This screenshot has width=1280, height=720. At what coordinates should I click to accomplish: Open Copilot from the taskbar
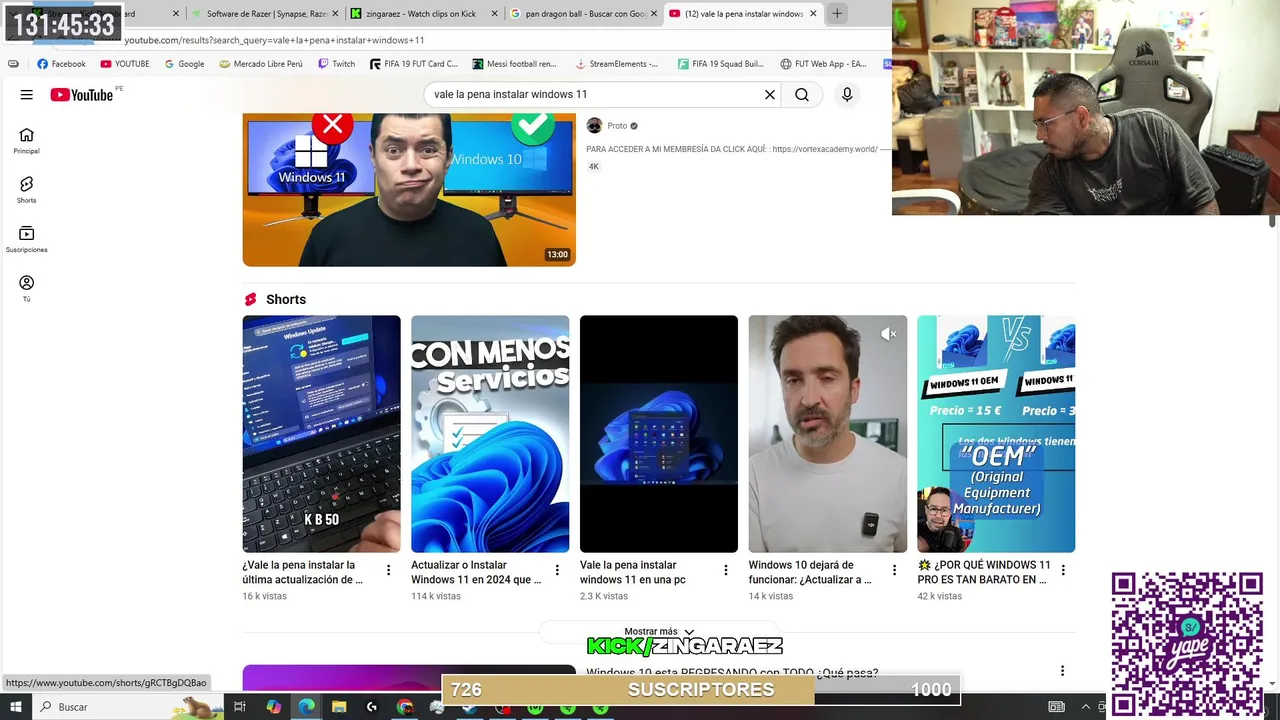point(273,707)
